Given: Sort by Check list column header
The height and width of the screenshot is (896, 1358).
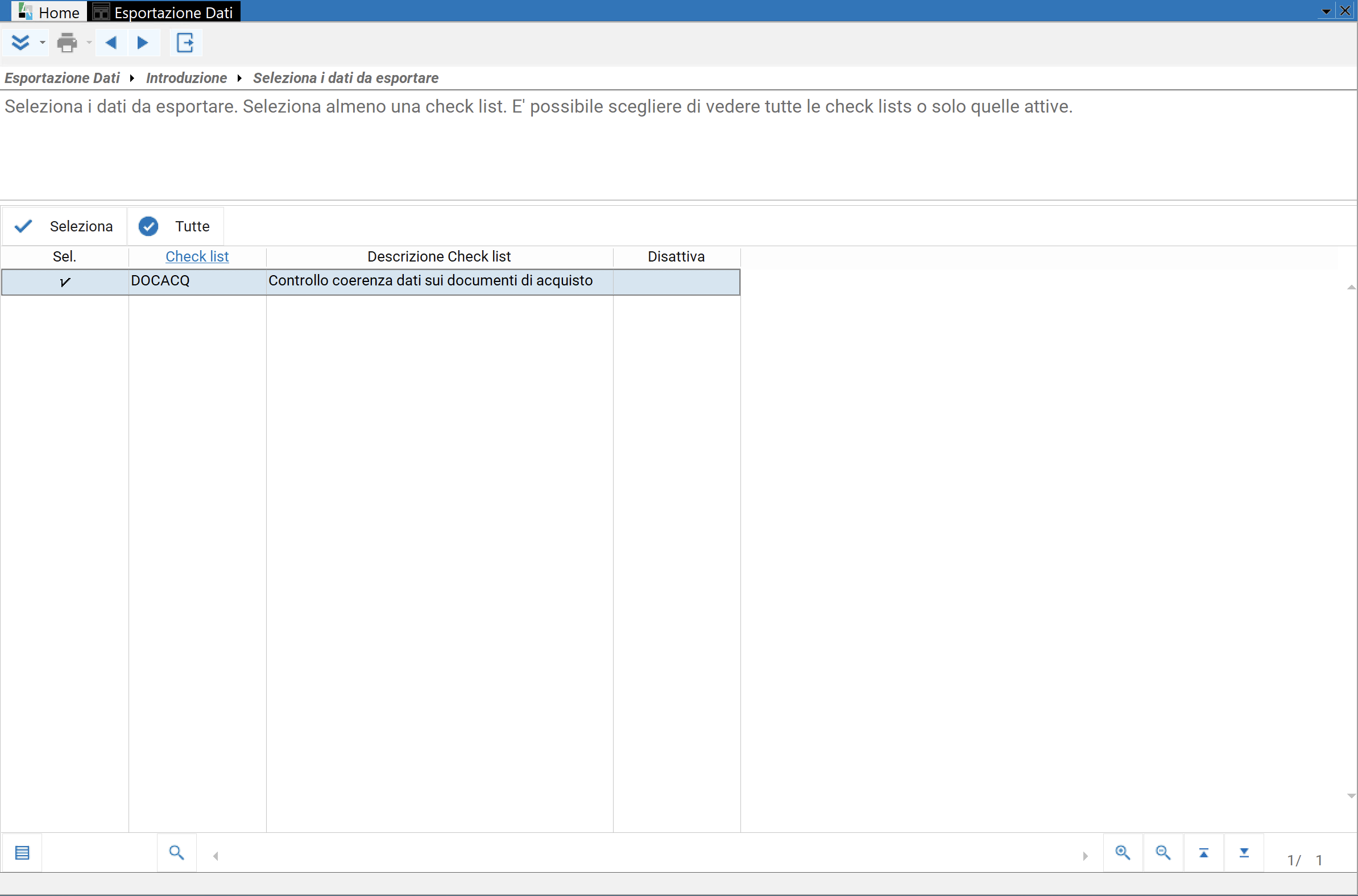Looking at the screenshot, I should click(197, 256).
